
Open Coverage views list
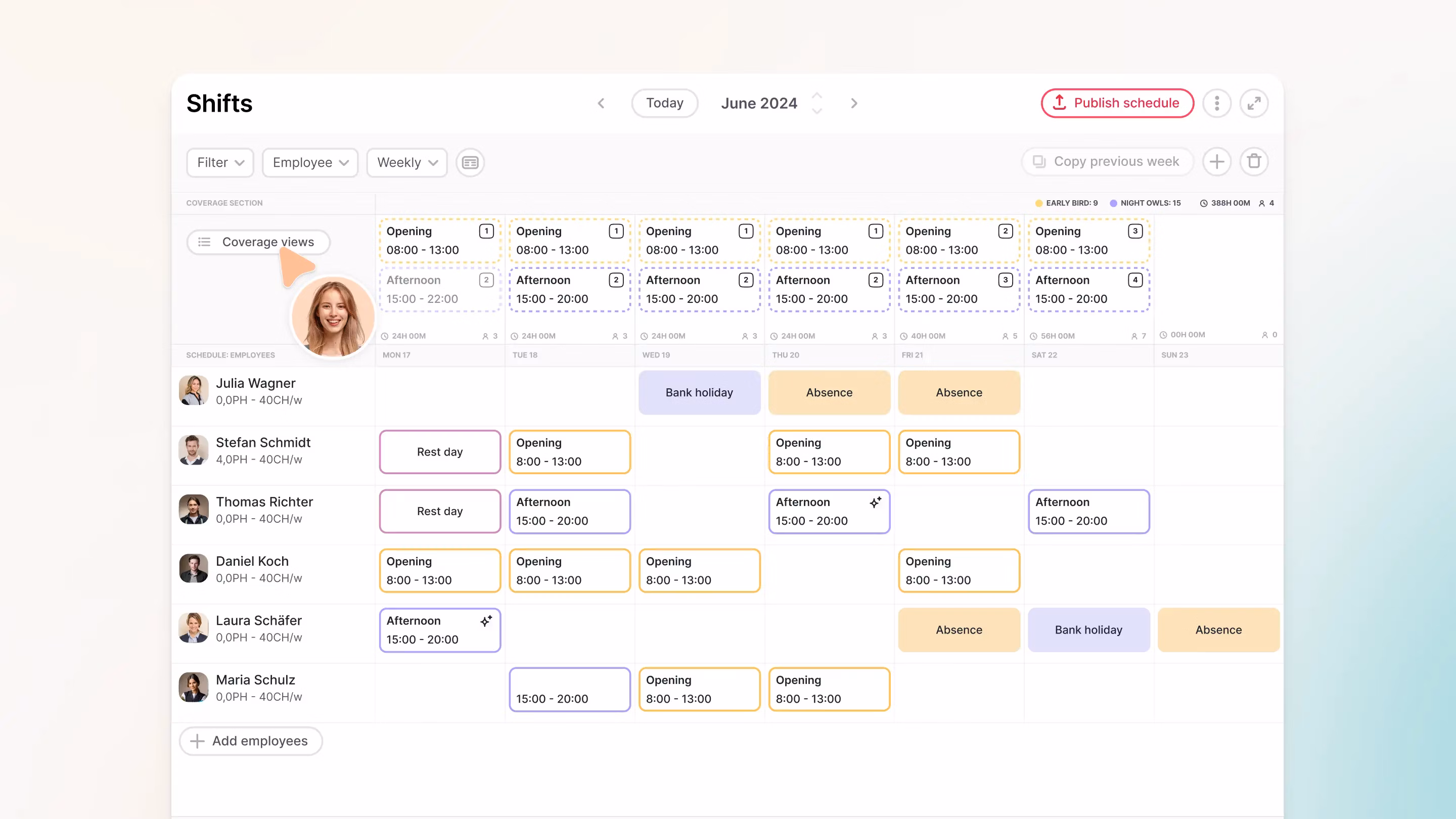point(258,242)
